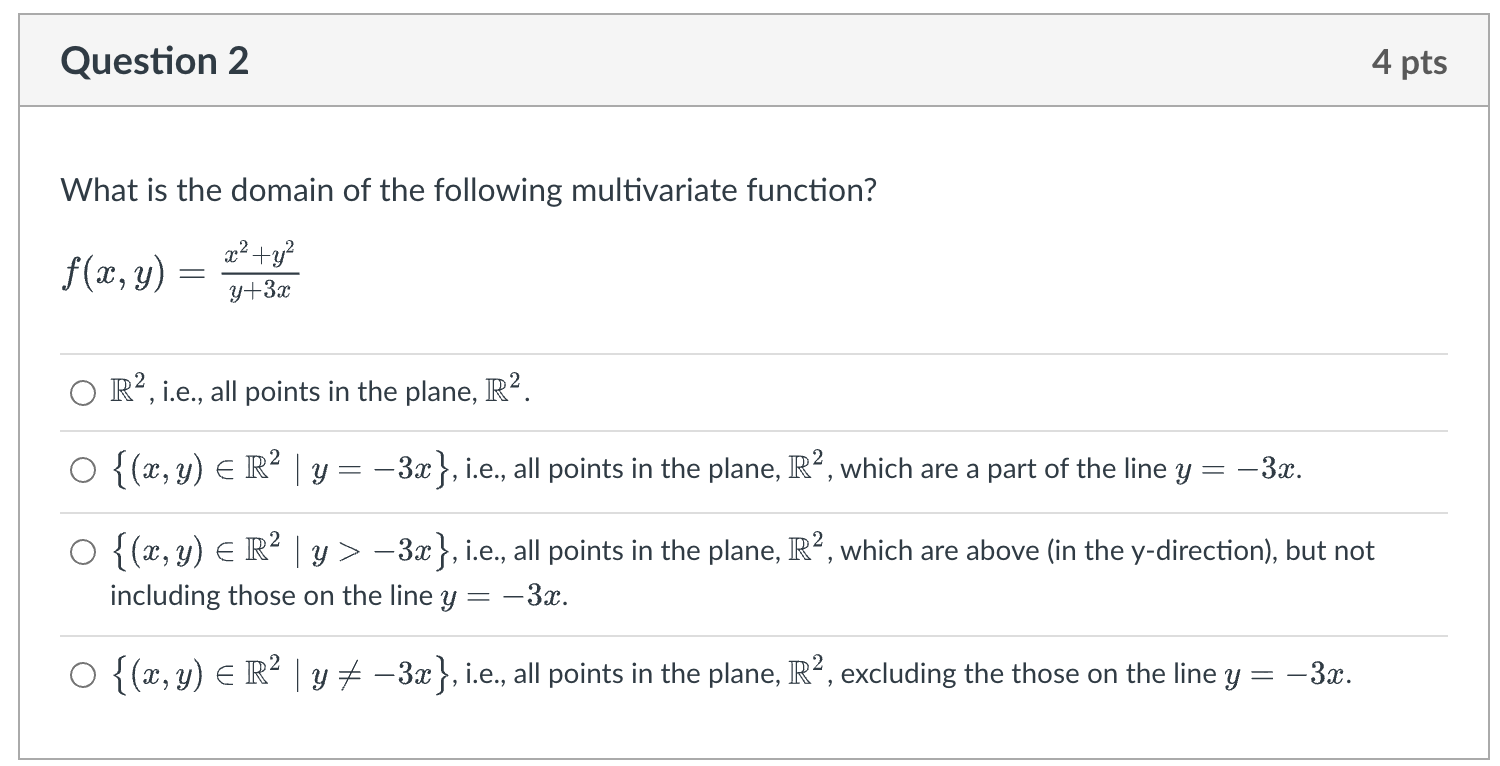Click the gray Question 2 header bar

coord(750,61)
